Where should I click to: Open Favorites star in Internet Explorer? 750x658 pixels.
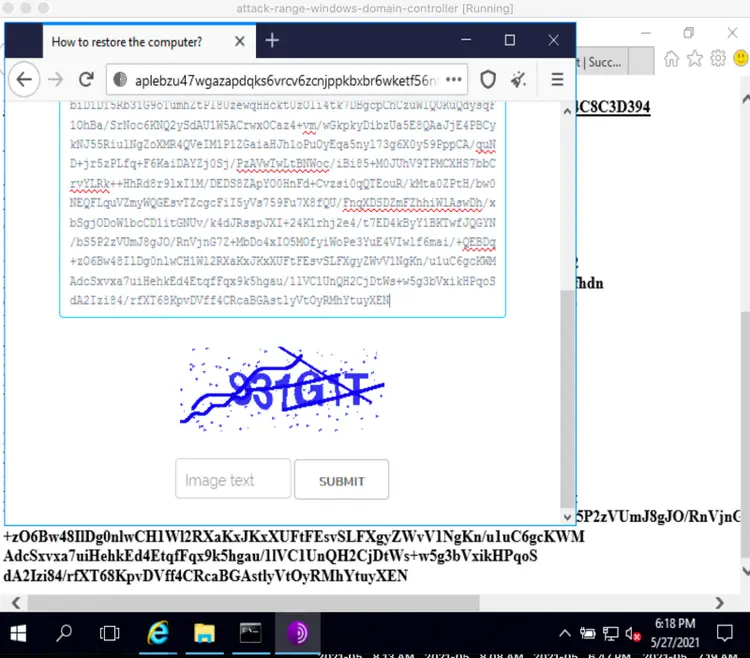(x=695, y=59)
